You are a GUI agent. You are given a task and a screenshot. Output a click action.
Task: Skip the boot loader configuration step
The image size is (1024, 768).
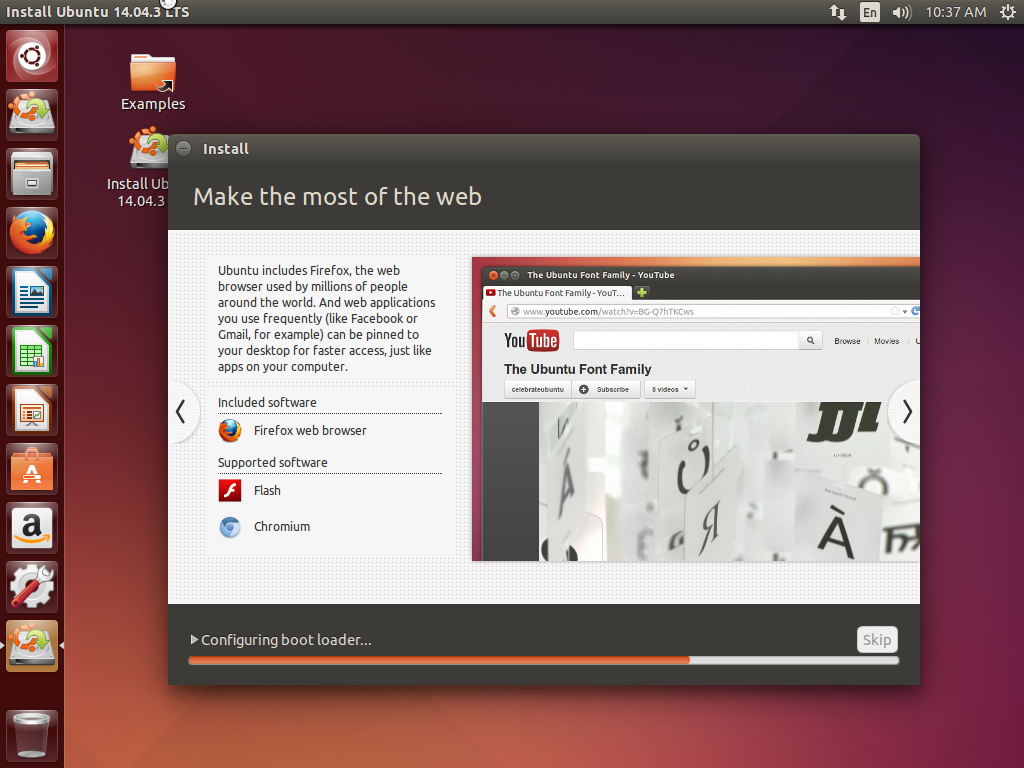(877, 639)
